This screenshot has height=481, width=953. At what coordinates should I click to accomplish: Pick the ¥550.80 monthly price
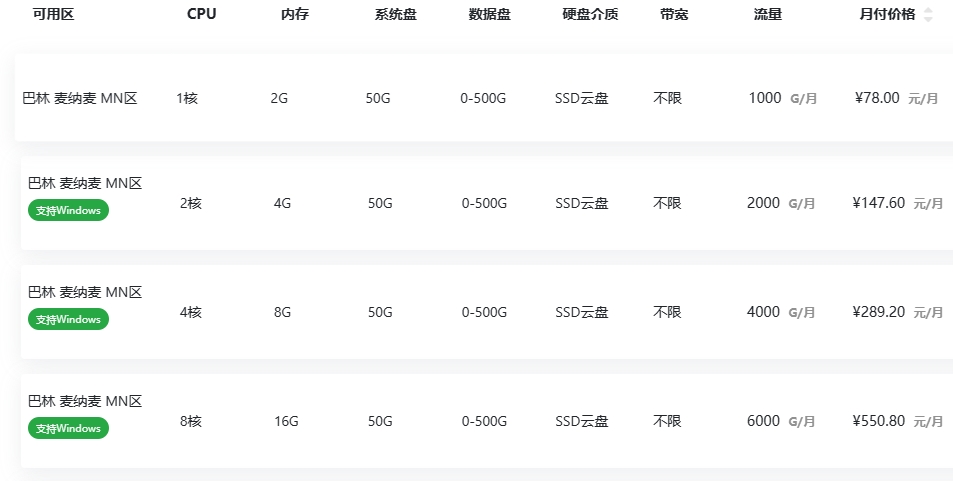(x=878, y=421)
